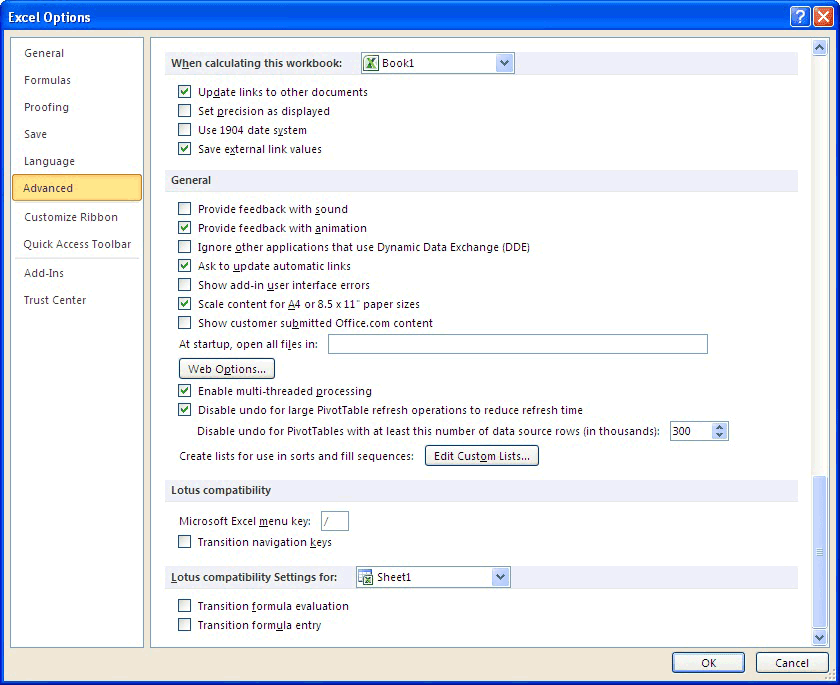Screen dimensions: 840x685
Task: Open the Sheet1 Lotus settings dropdown
Action: [500, 577]
